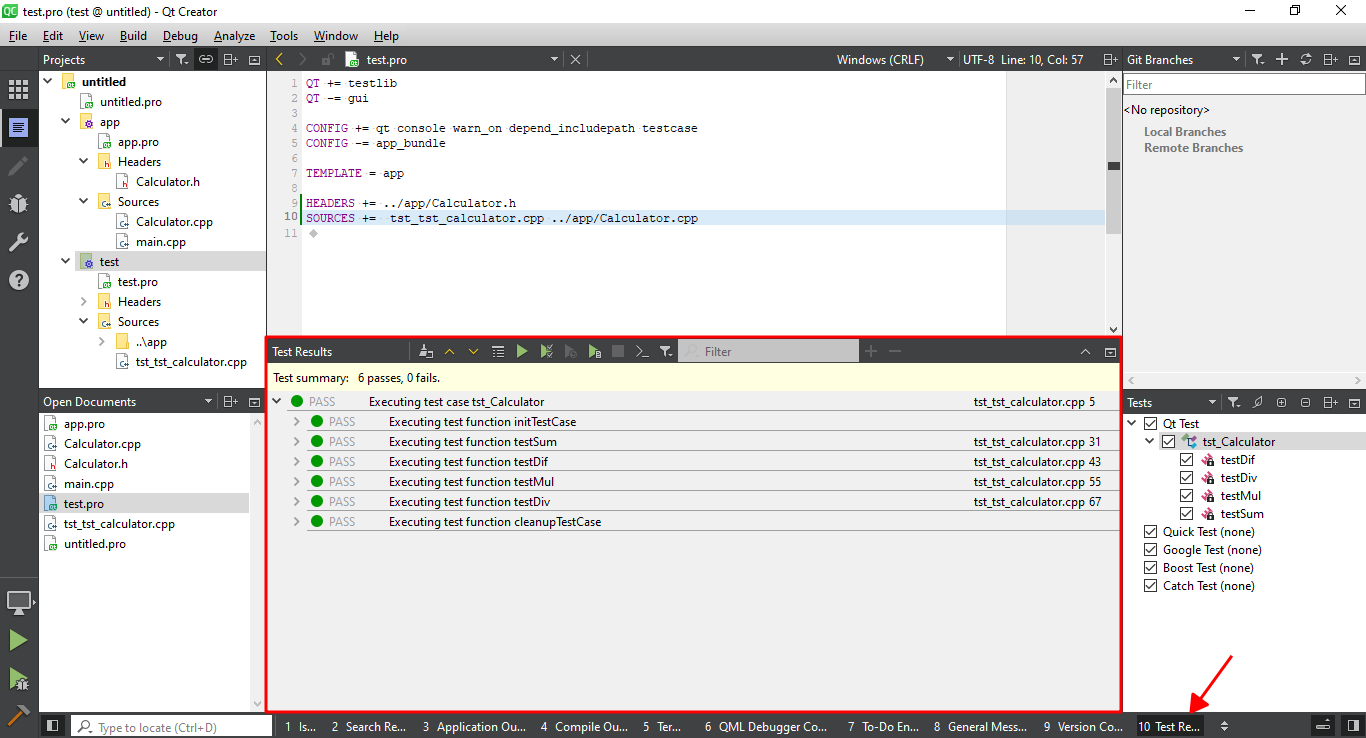Screen dimensions: 1366x738
Task: Close test.pro document with X
Action: coord(575,60)
